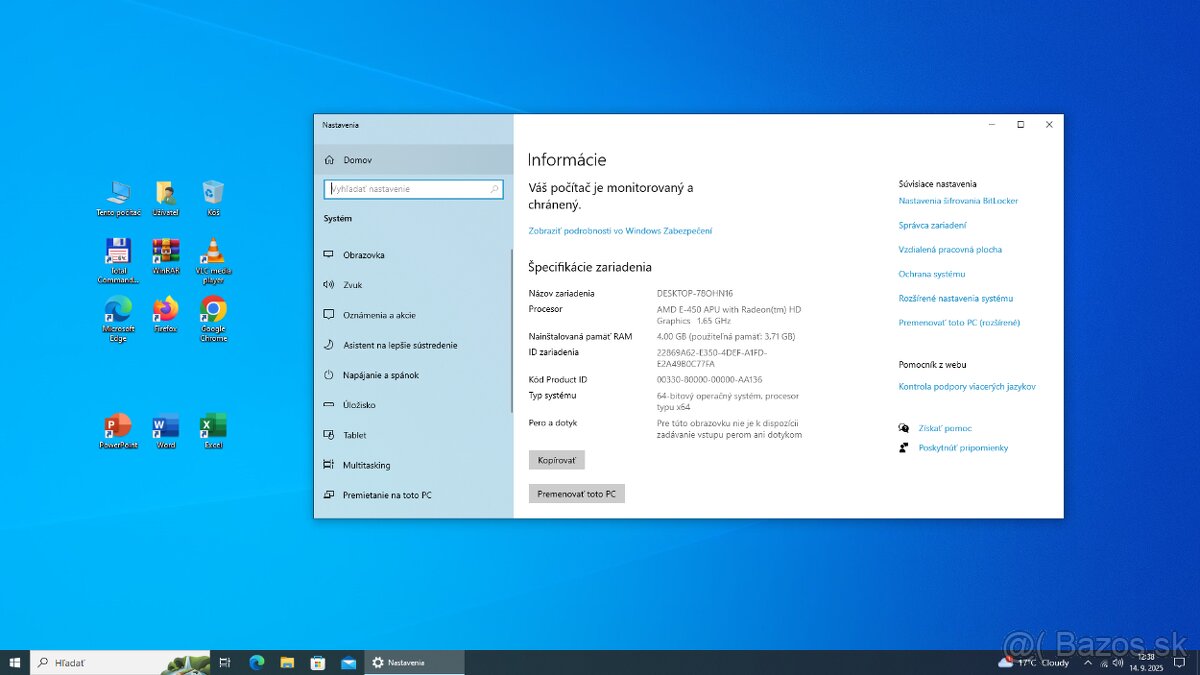
Task: Open Správca zariadení link
Action: pos(932,225)
